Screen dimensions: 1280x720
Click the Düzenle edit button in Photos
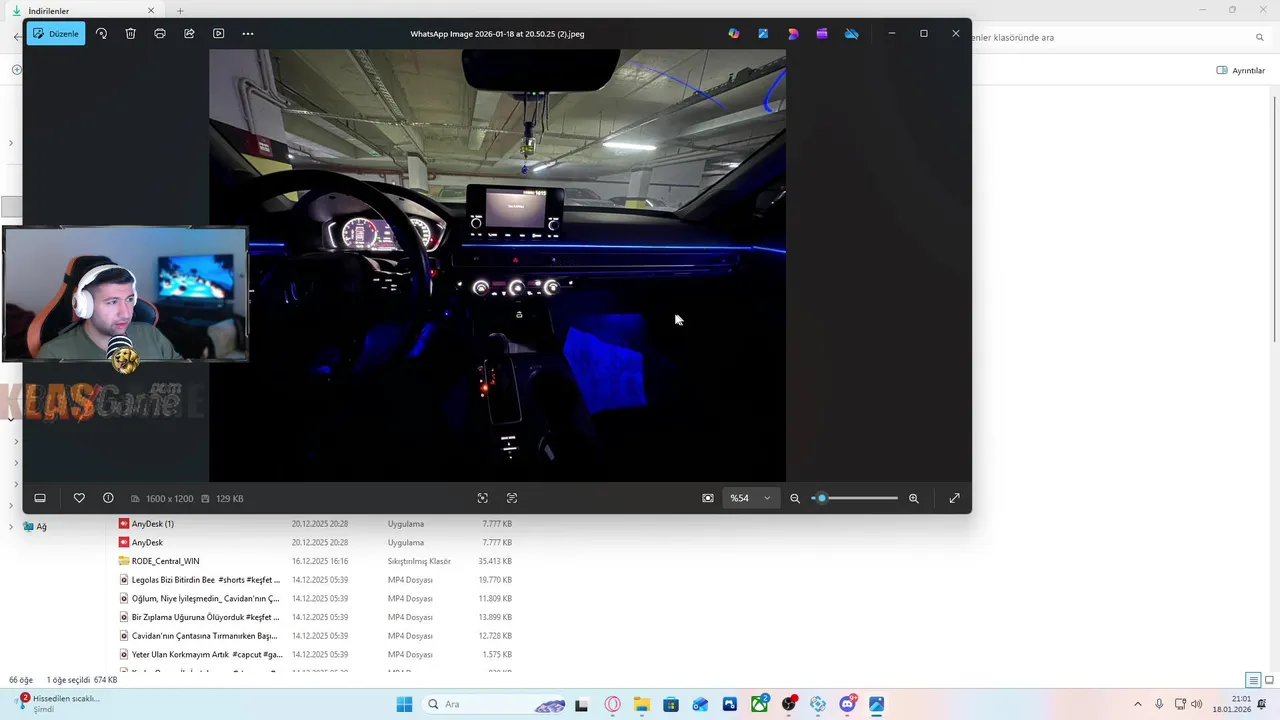click(x=56, y=33)
